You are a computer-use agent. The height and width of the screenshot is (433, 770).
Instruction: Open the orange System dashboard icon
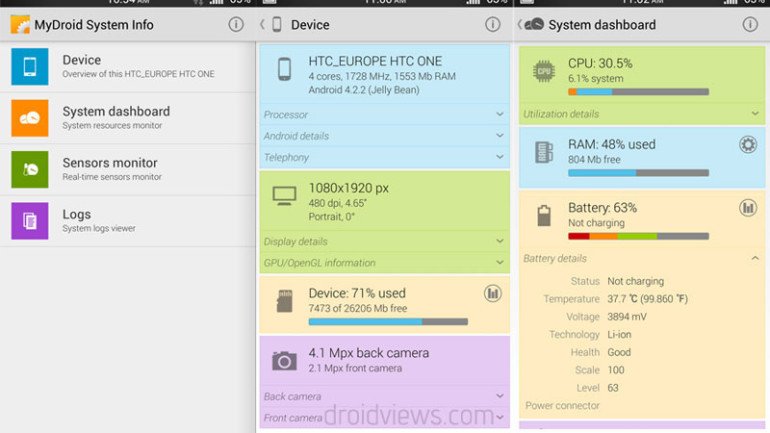[x=30, y=118]
